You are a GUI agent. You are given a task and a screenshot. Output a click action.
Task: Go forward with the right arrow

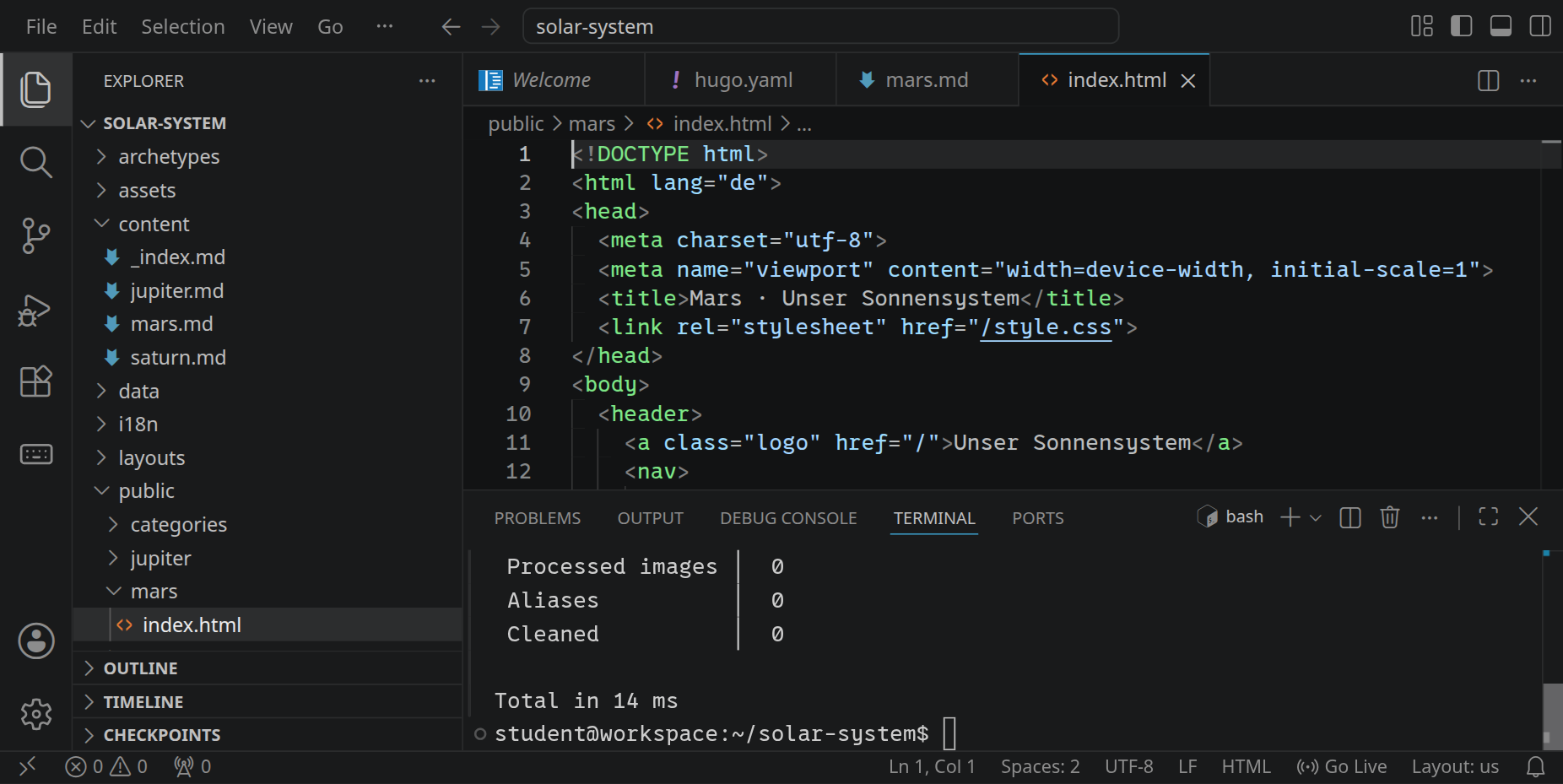[x=490, y=27]
